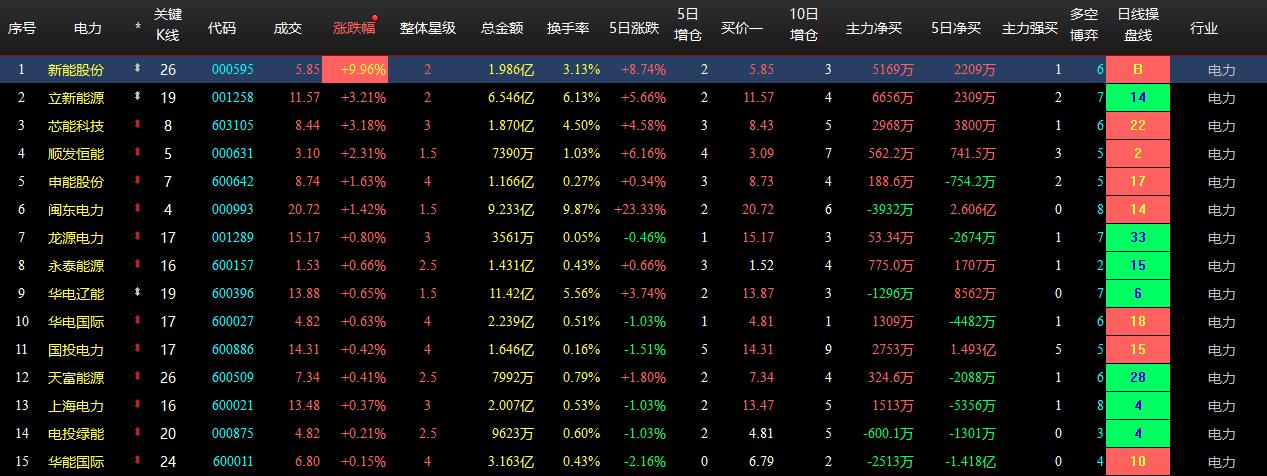Click the marker icon beside 新能股份
1267x476 pixels.
[137, 70]
